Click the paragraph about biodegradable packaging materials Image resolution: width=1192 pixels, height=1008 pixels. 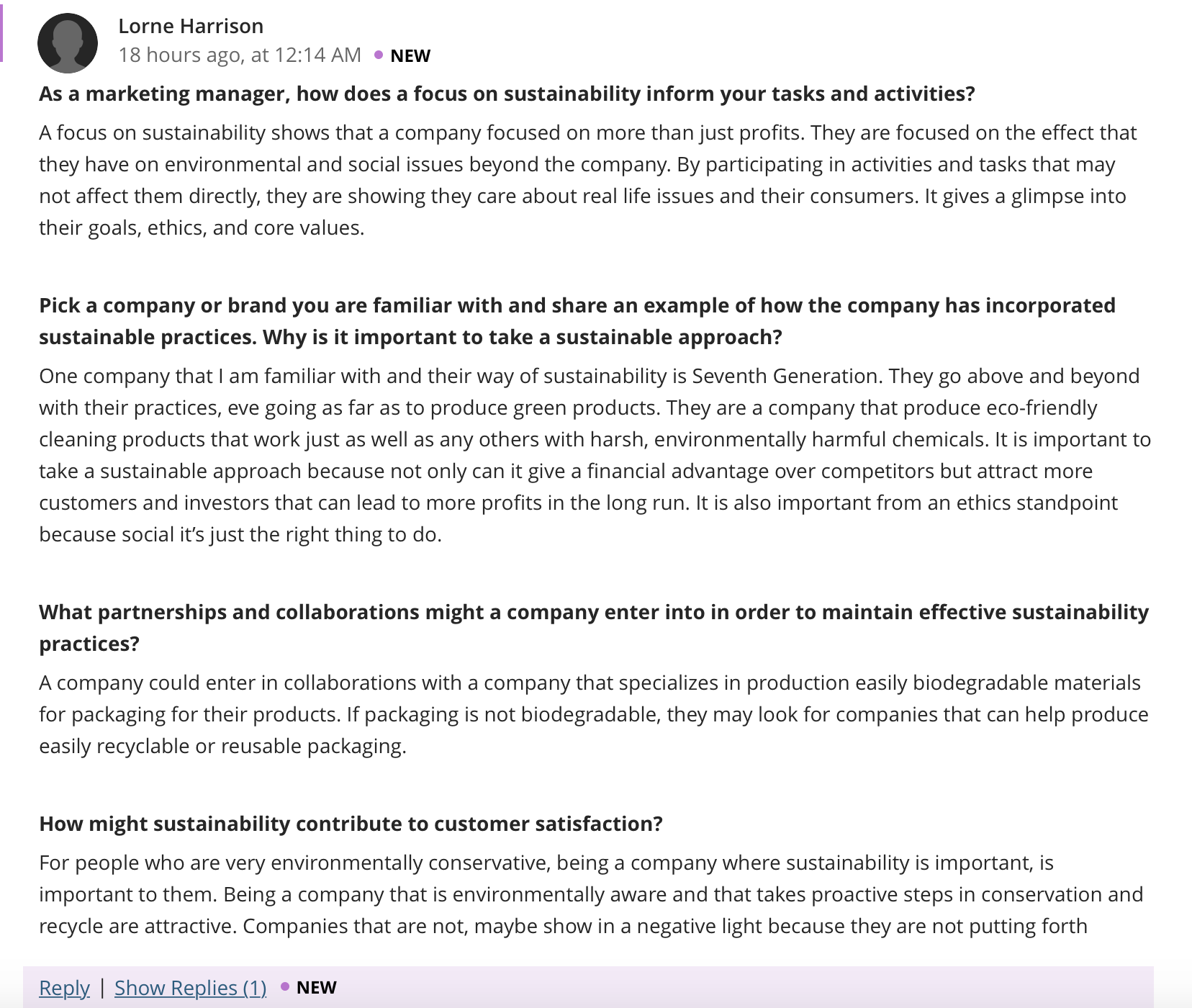coord(594,714)
